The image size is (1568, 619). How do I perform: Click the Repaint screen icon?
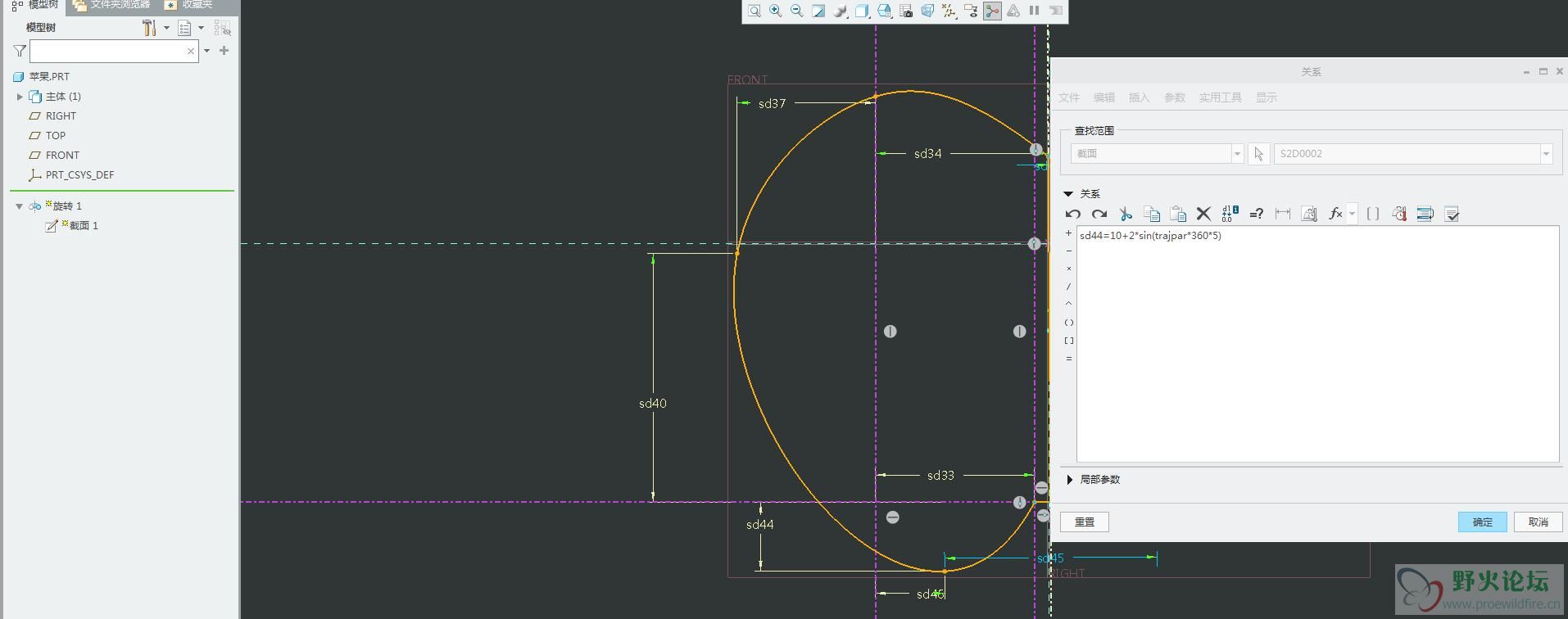point(818,11)
